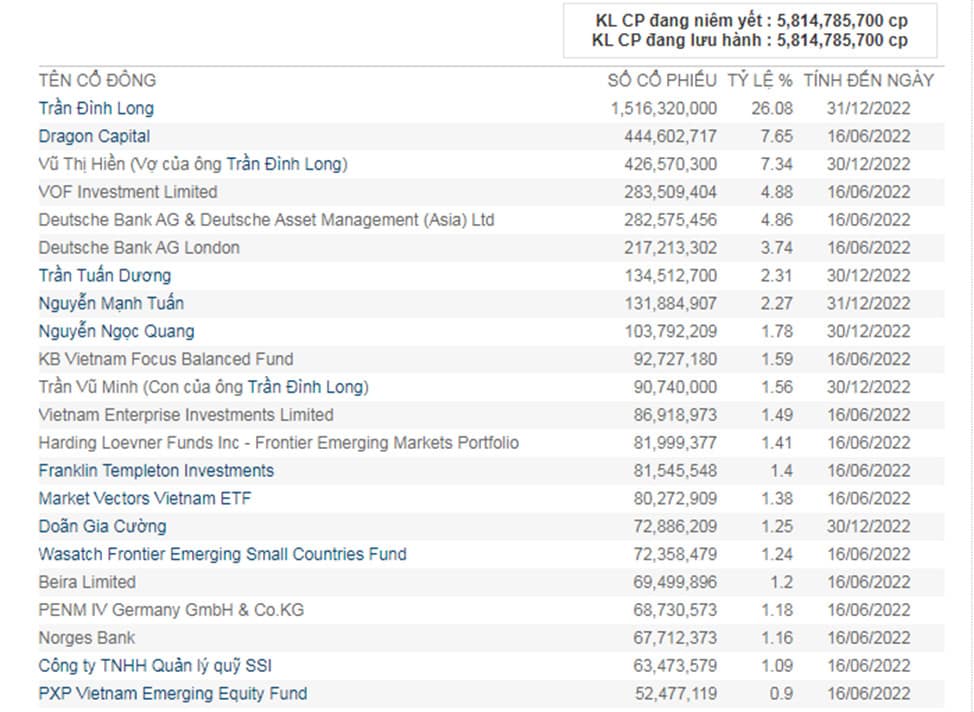This screenshot has width=974, height=712.
Task: Click share count 131,884,907
Action: pos(671,303)
